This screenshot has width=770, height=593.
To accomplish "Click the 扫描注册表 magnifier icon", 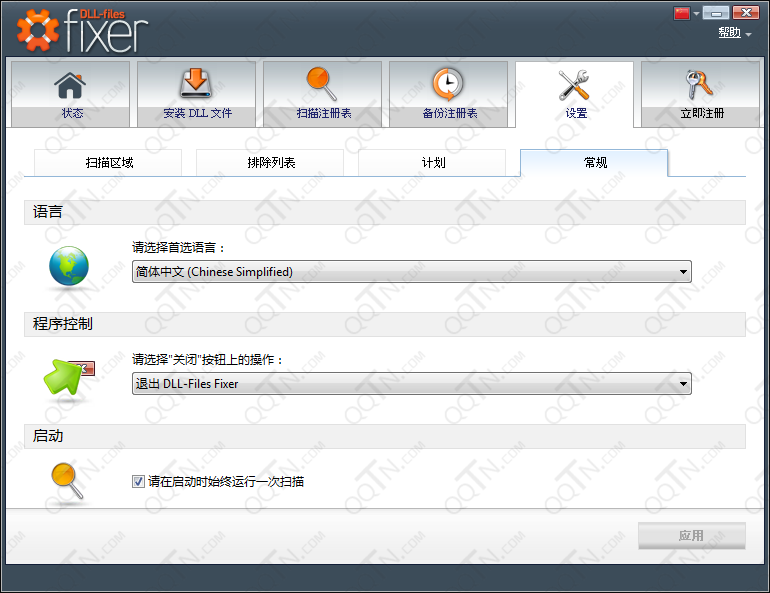I will coord(322,84).
